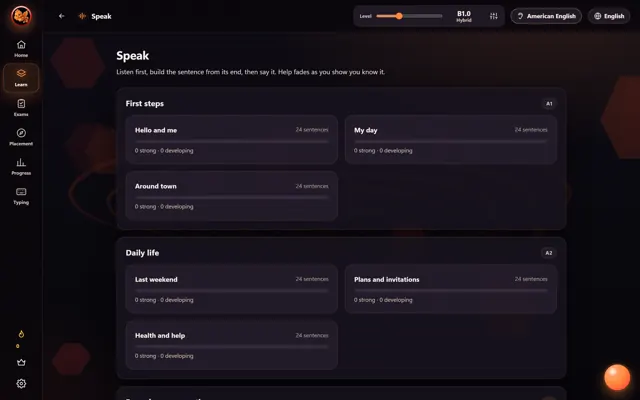Click the Speak waveform icon in header

(x=82, y=16)
